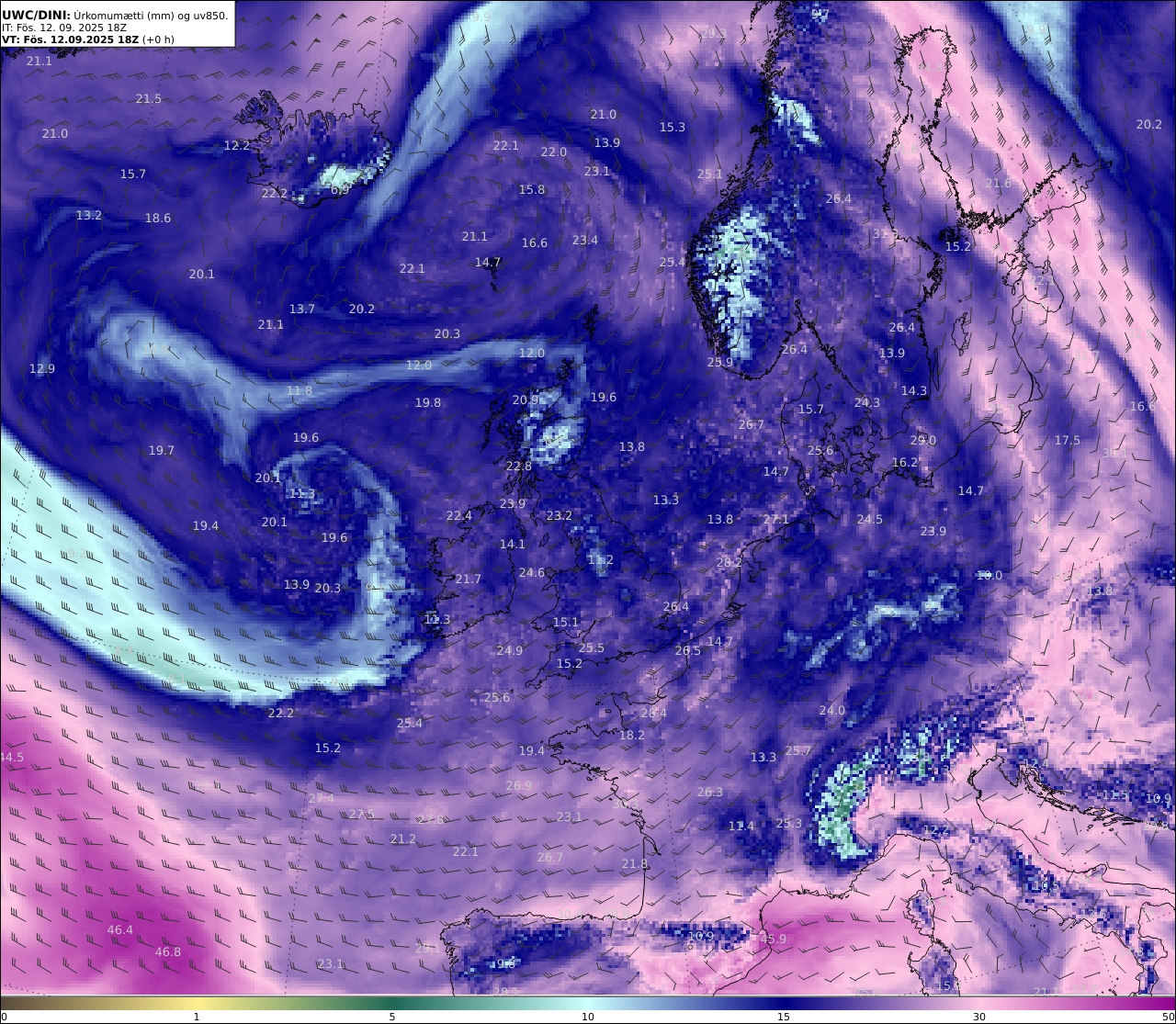Click the map value '21.7'
The width and height of the screenshot is (1176, 1024).
(469, 579)
